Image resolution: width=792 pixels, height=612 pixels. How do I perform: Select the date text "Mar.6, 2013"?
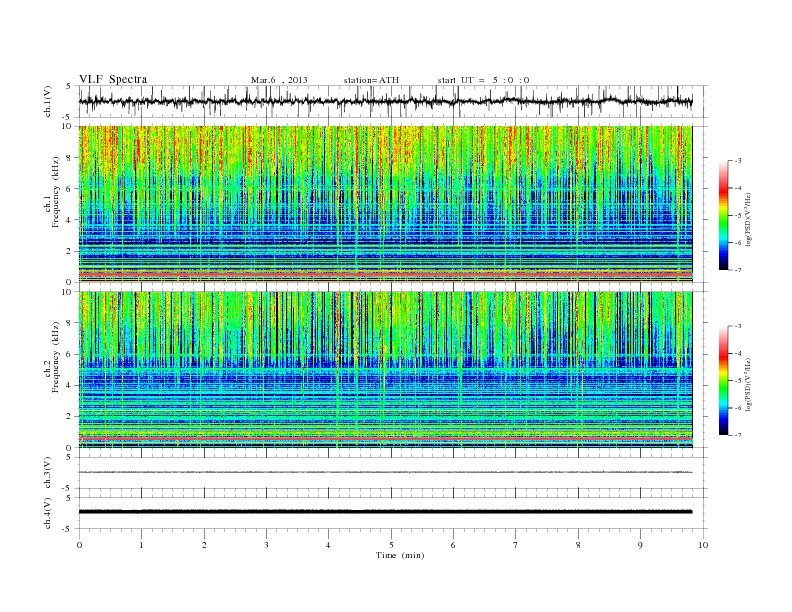[x=279, y=80]
